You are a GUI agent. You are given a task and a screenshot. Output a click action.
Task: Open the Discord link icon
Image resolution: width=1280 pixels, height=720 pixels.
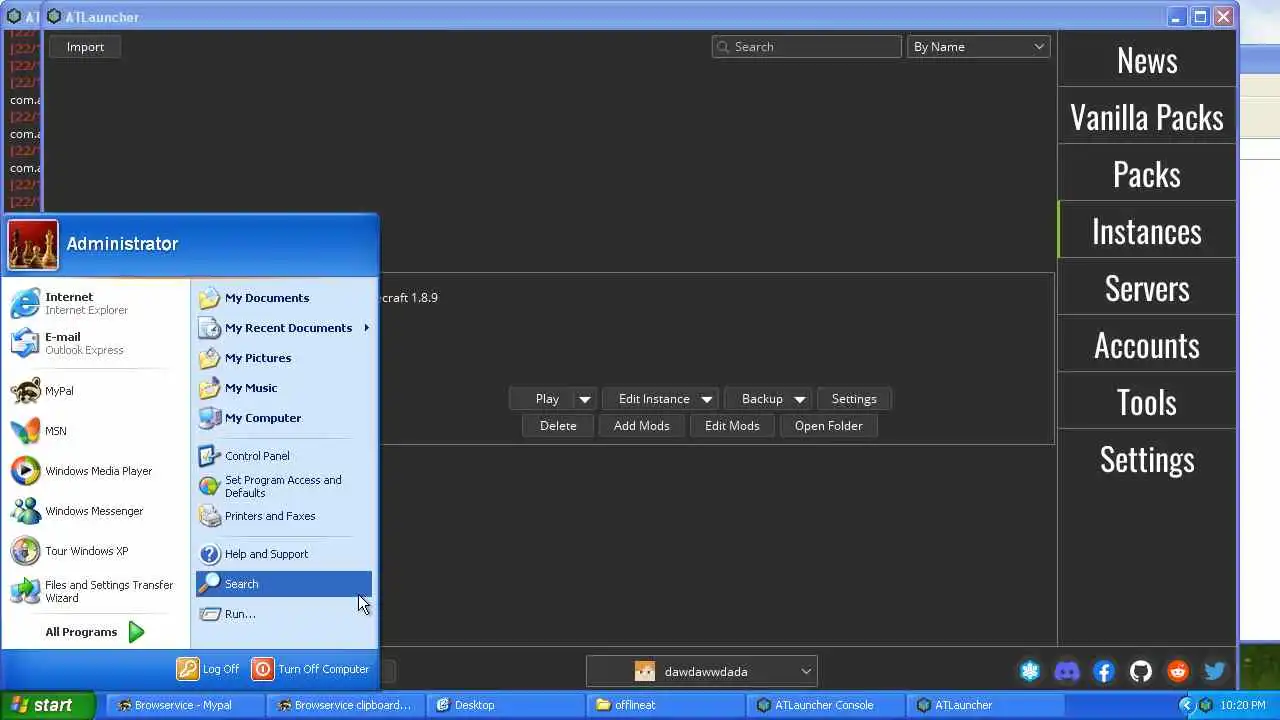(x=1067, y=672)
